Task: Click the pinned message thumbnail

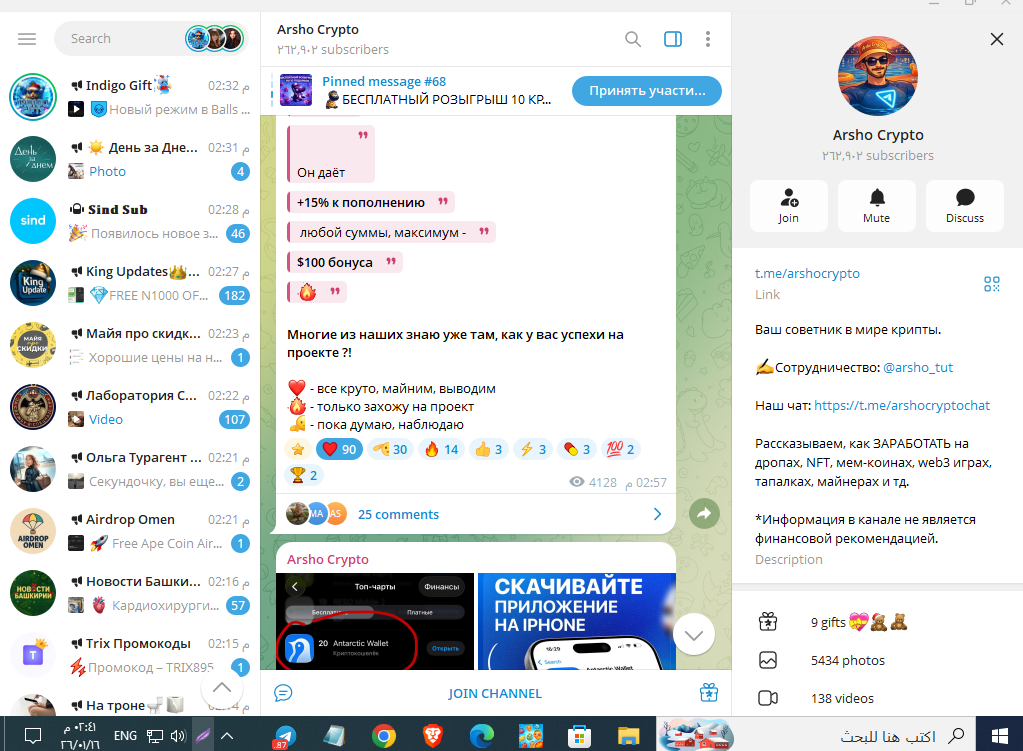Action: pyautogui.click(x=296, y=91)
